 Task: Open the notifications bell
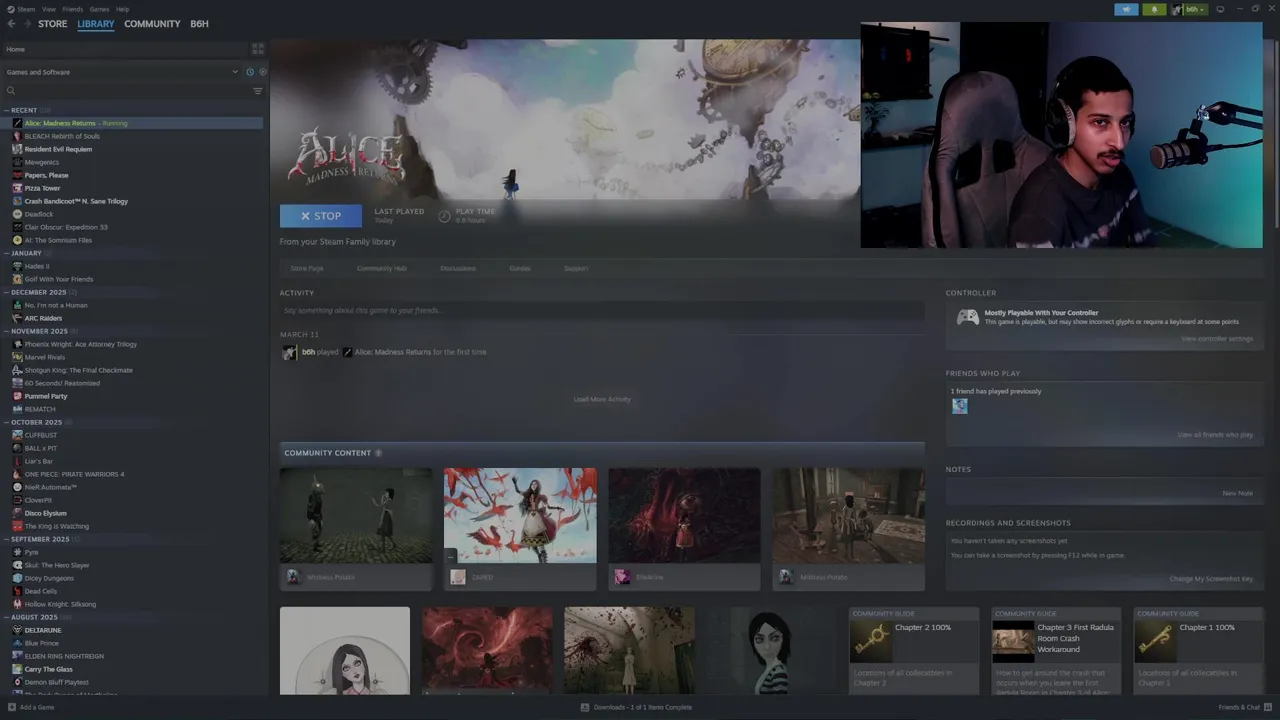coord(1155,9)
